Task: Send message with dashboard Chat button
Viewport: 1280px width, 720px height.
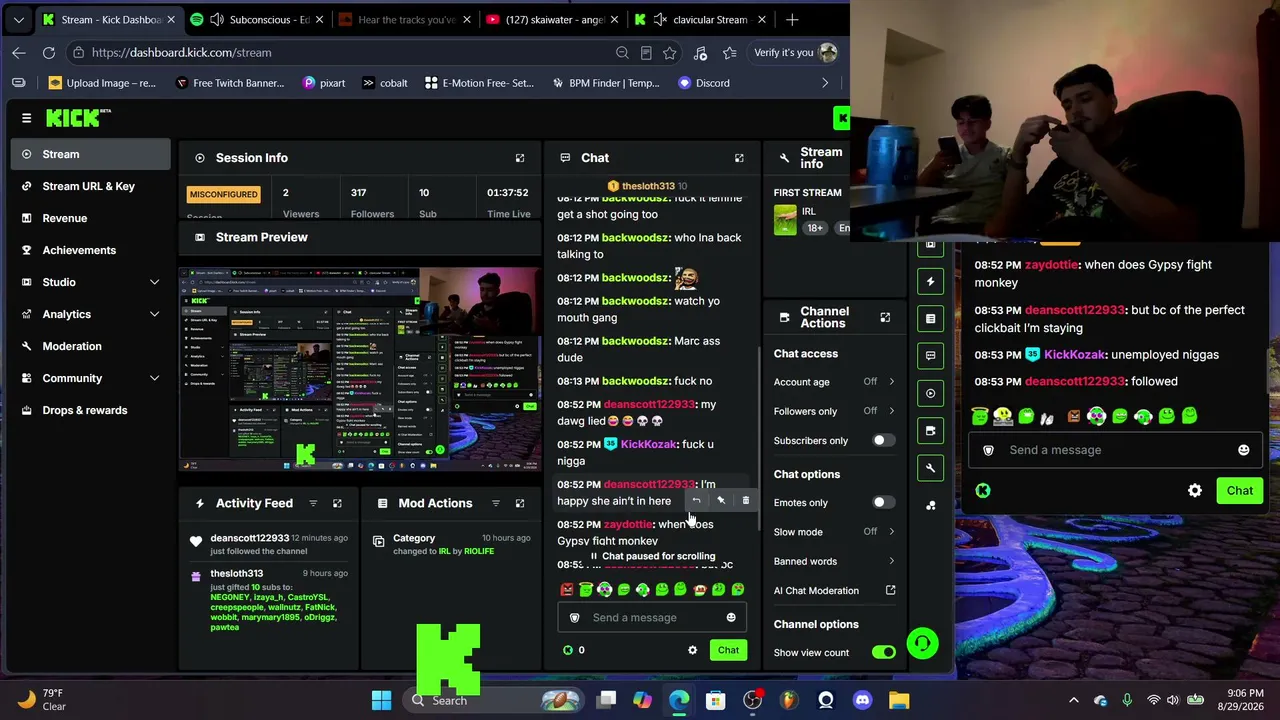Action: (x=728, y=650)
